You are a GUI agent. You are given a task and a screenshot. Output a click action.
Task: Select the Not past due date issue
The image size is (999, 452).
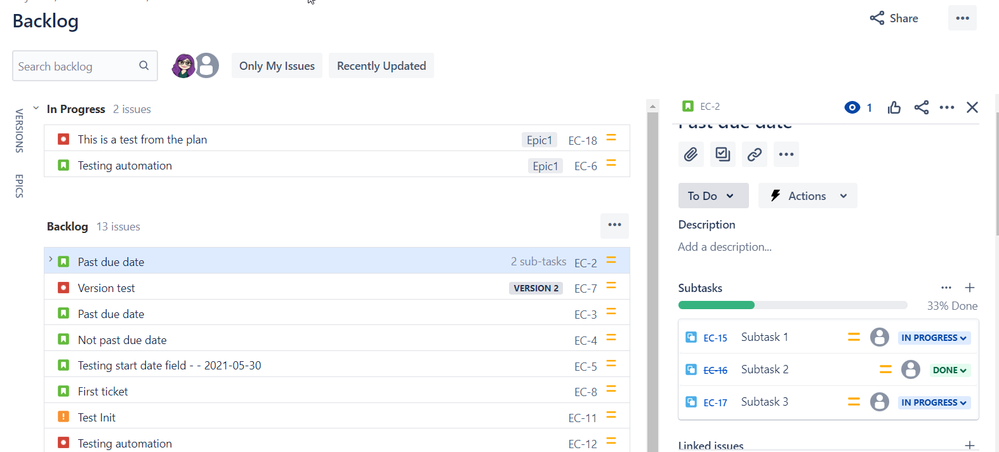point(337,340)
